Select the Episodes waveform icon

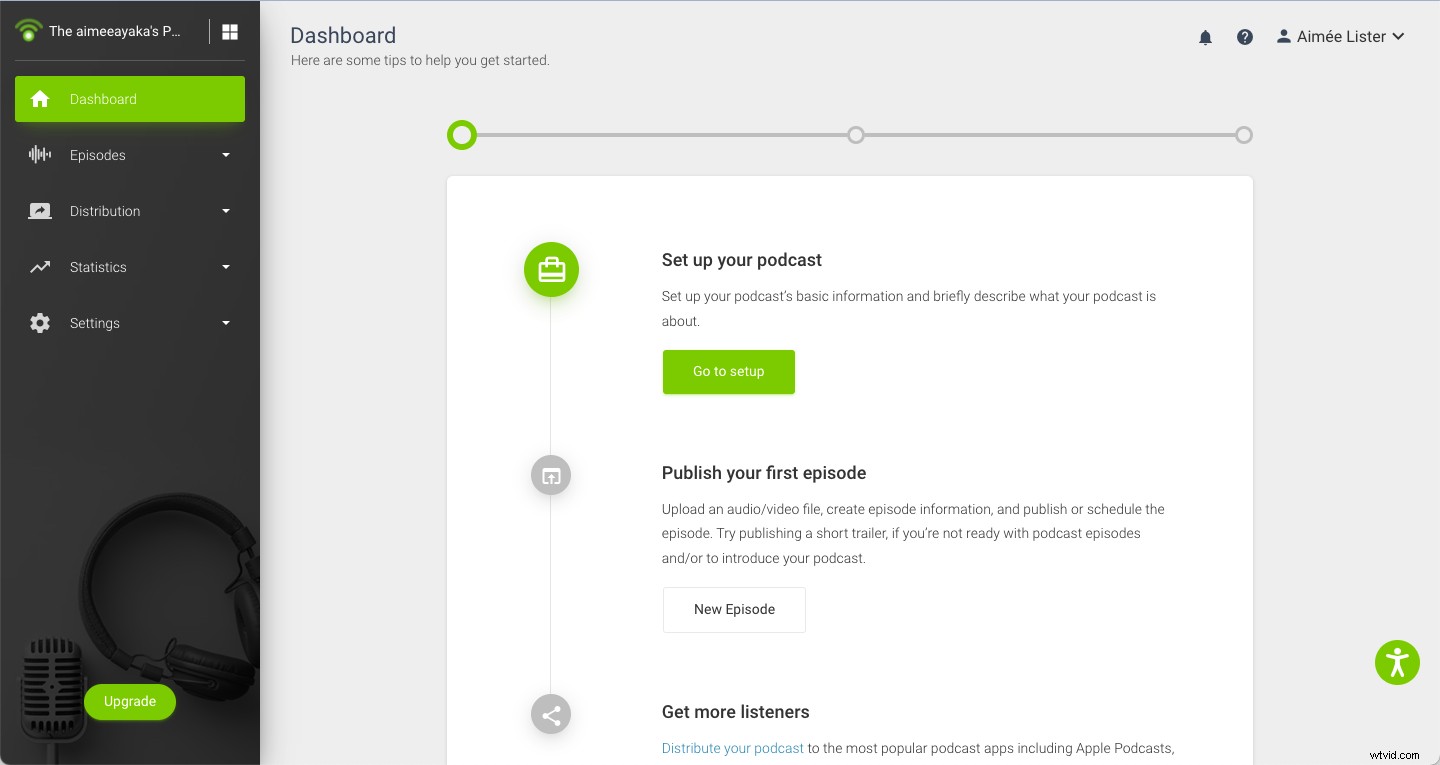click(x=39, y=155)
